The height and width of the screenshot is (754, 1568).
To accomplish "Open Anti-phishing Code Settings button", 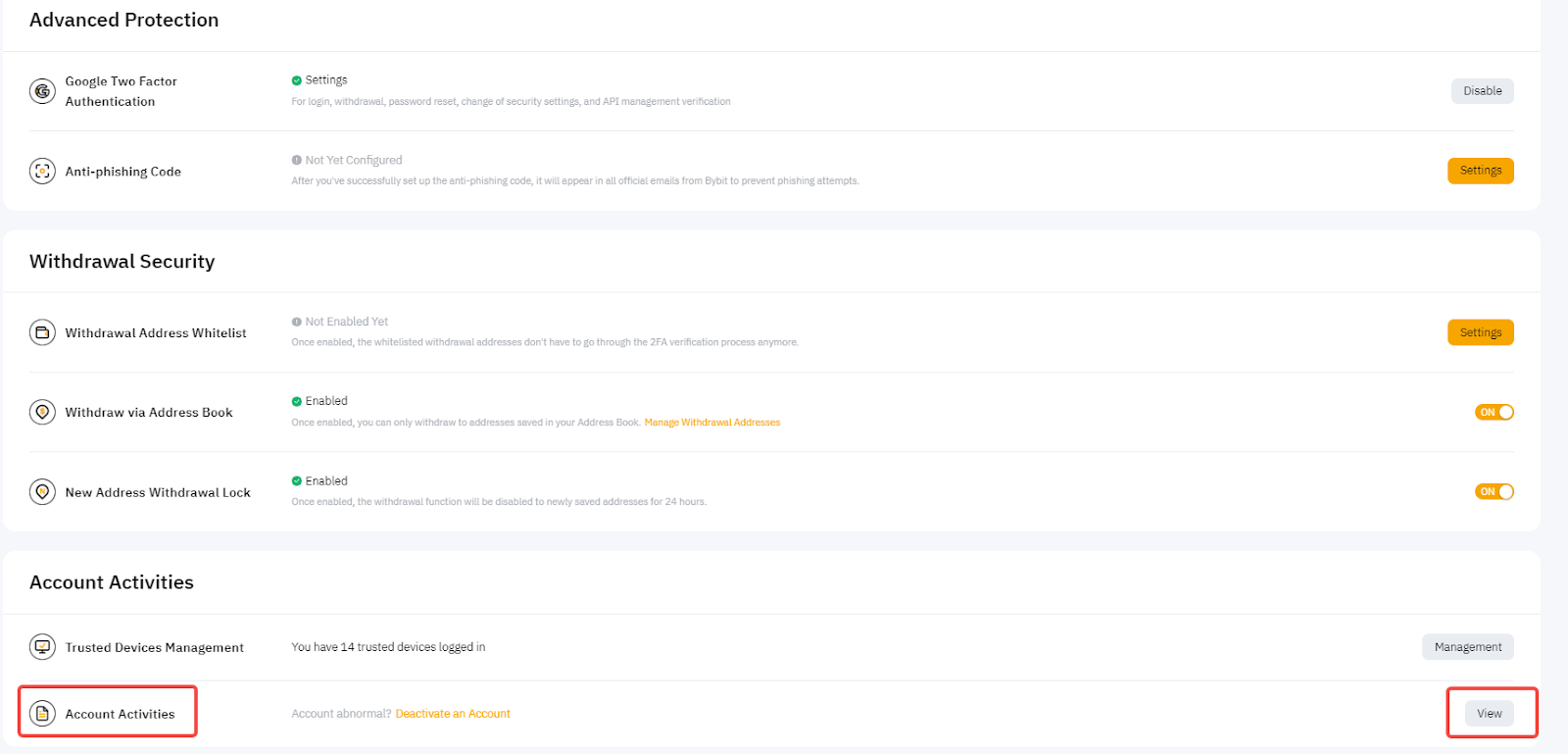I will coord(1480,171).
